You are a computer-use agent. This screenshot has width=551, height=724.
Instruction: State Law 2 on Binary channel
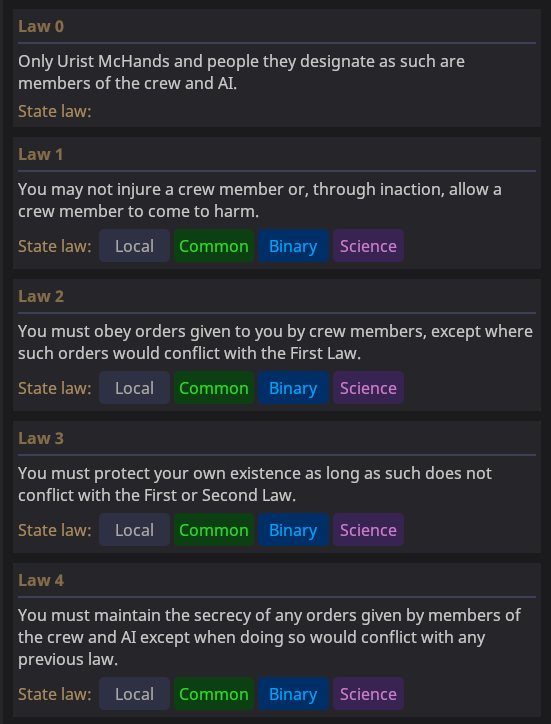(293, 388)
